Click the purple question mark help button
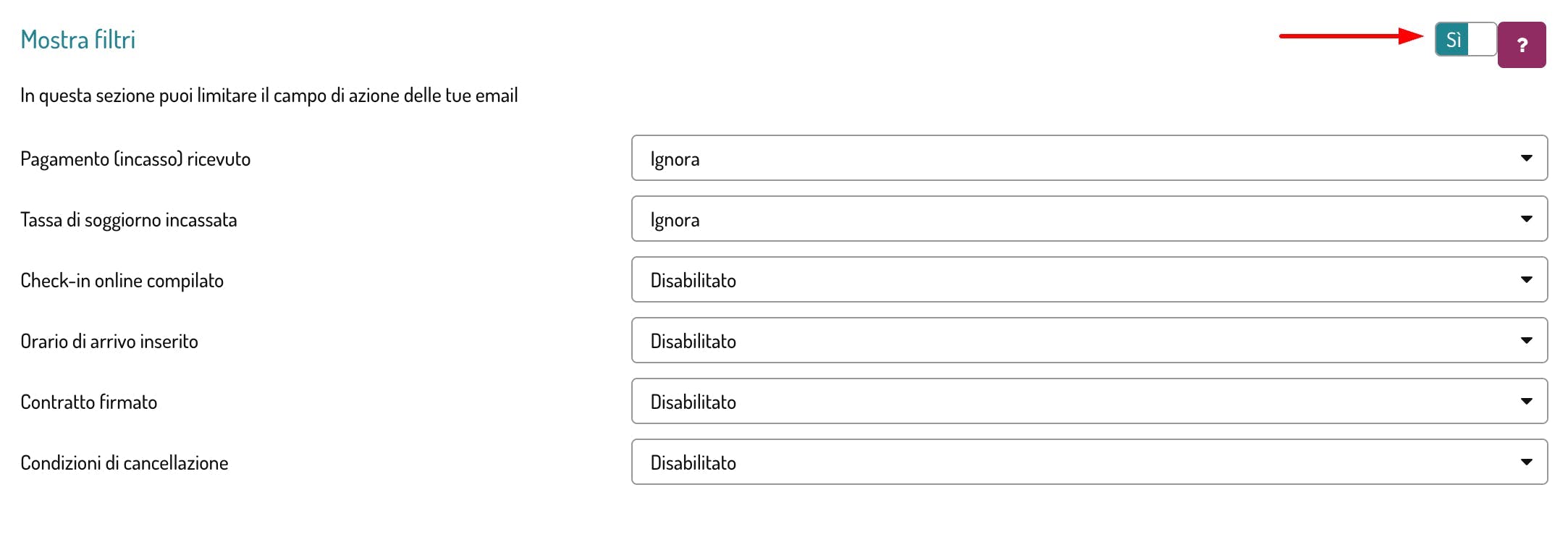 [x=1522, y=45]
